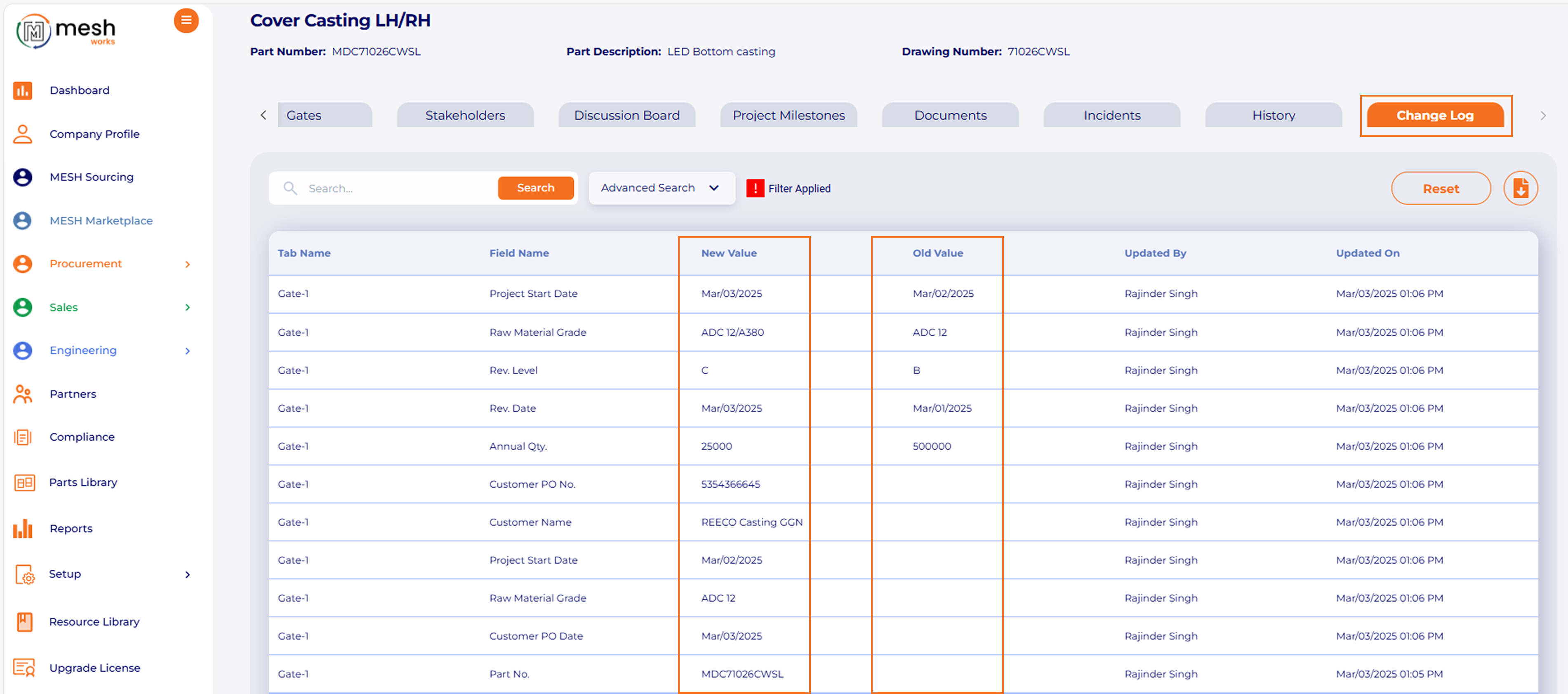Switch to the Documents tab
This screenshot has width=1568, height=694.
pos(949,115)
